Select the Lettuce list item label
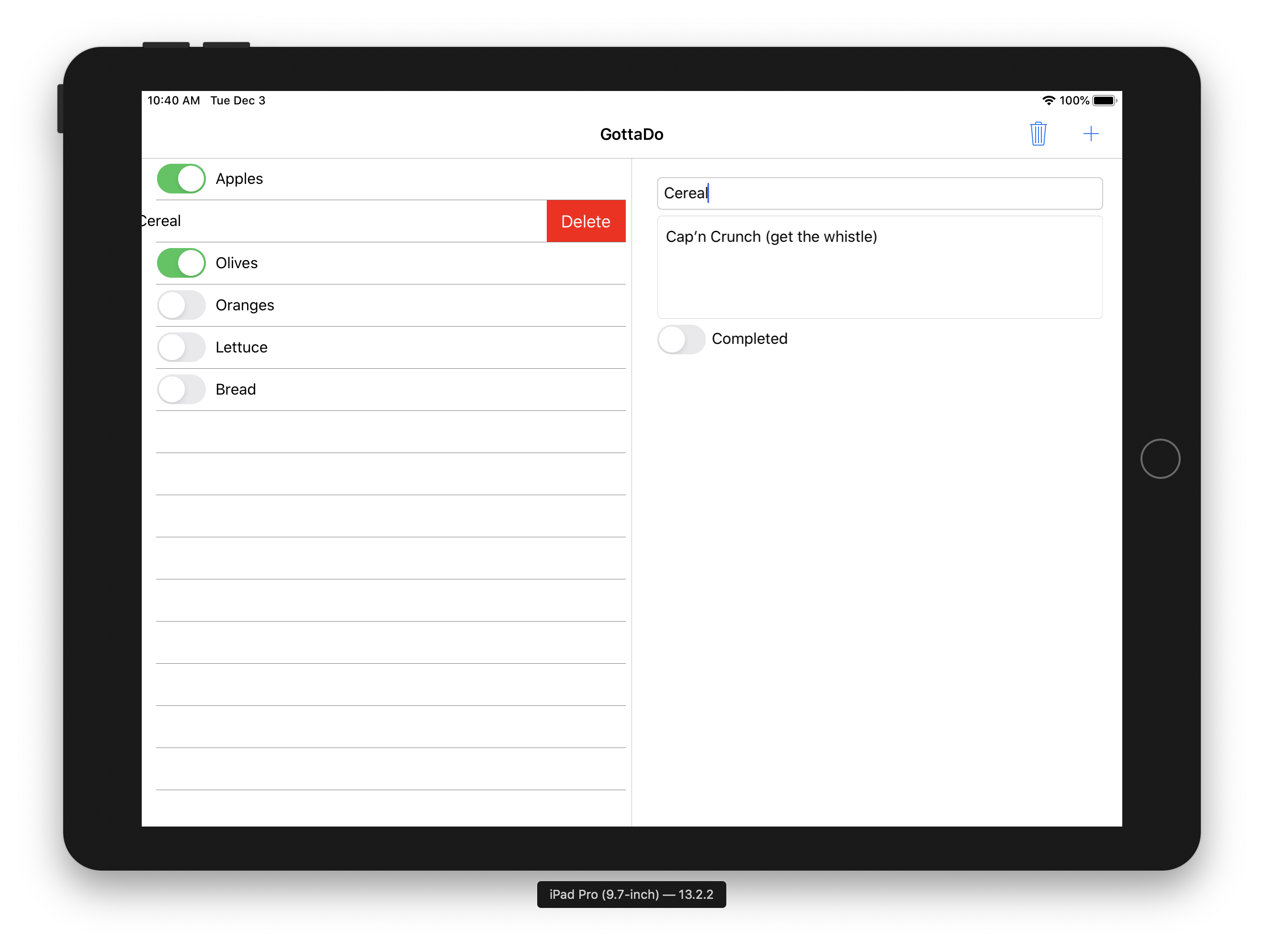1264x952 pixels. pyautogui.click(x=241, y=348)
